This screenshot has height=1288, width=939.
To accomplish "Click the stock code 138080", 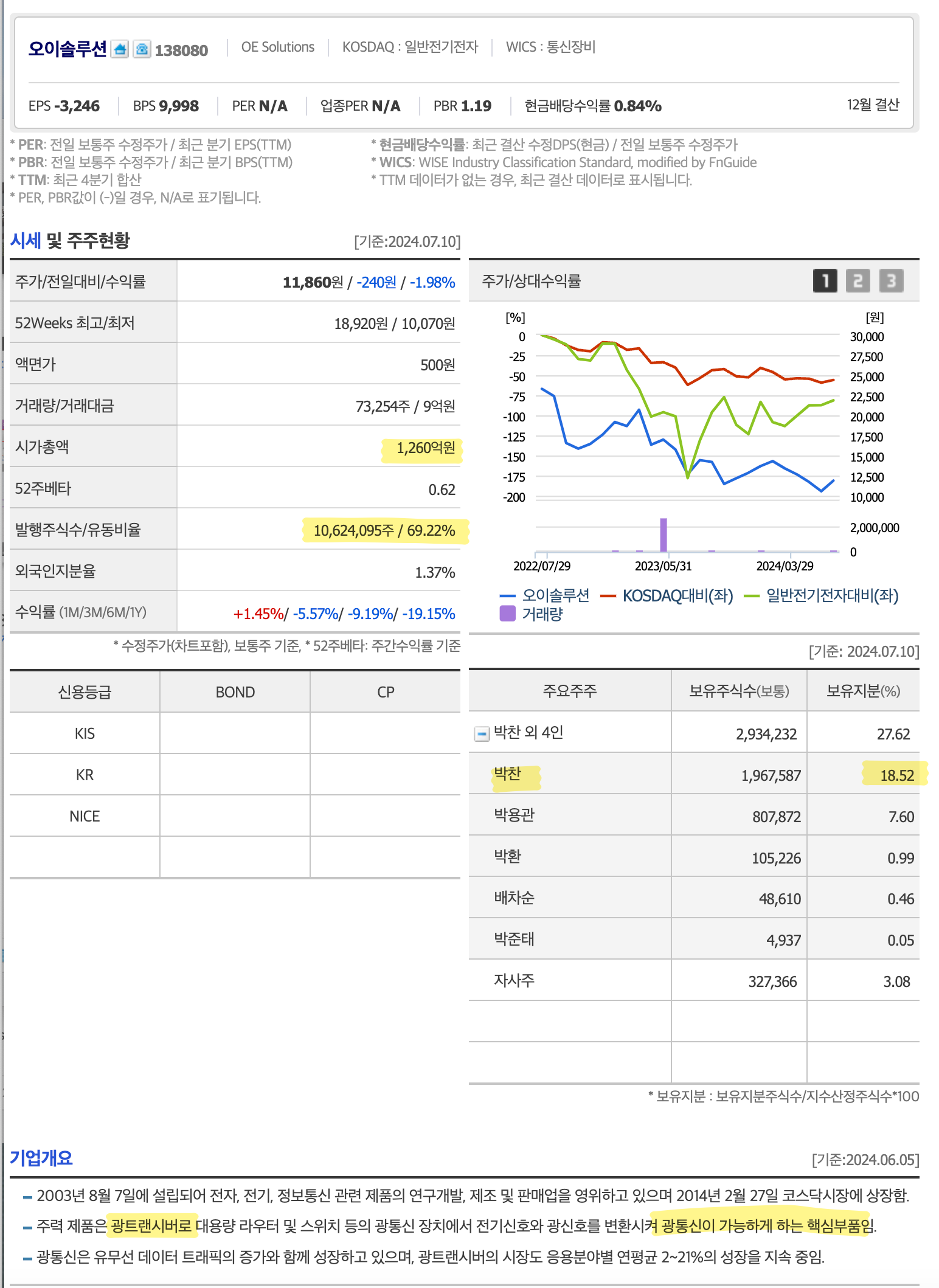I will [x=181, y=50].
